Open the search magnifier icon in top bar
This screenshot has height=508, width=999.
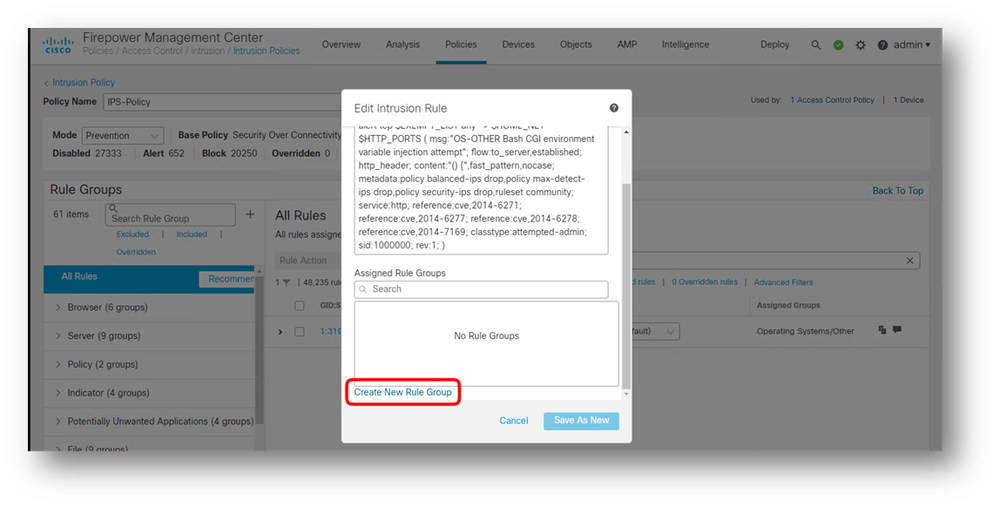point(816,45)
